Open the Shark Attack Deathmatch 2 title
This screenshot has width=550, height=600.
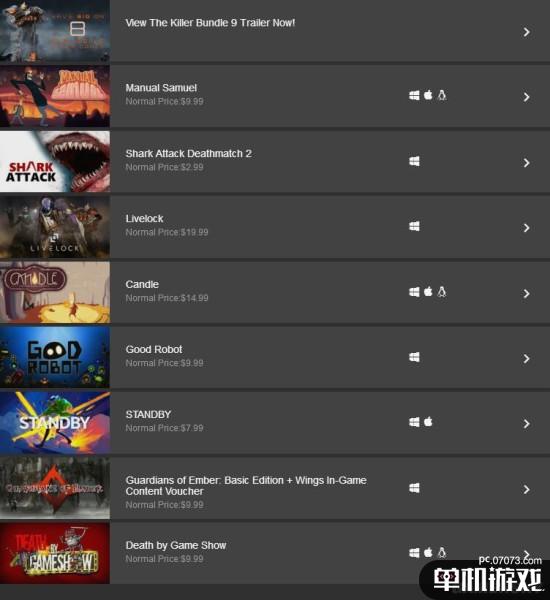pyautogui.click(x=188, y=153)
